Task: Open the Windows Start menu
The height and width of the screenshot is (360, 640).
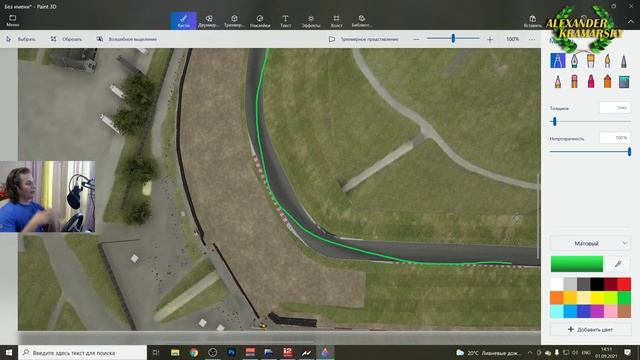Action: tap(9, 352)
